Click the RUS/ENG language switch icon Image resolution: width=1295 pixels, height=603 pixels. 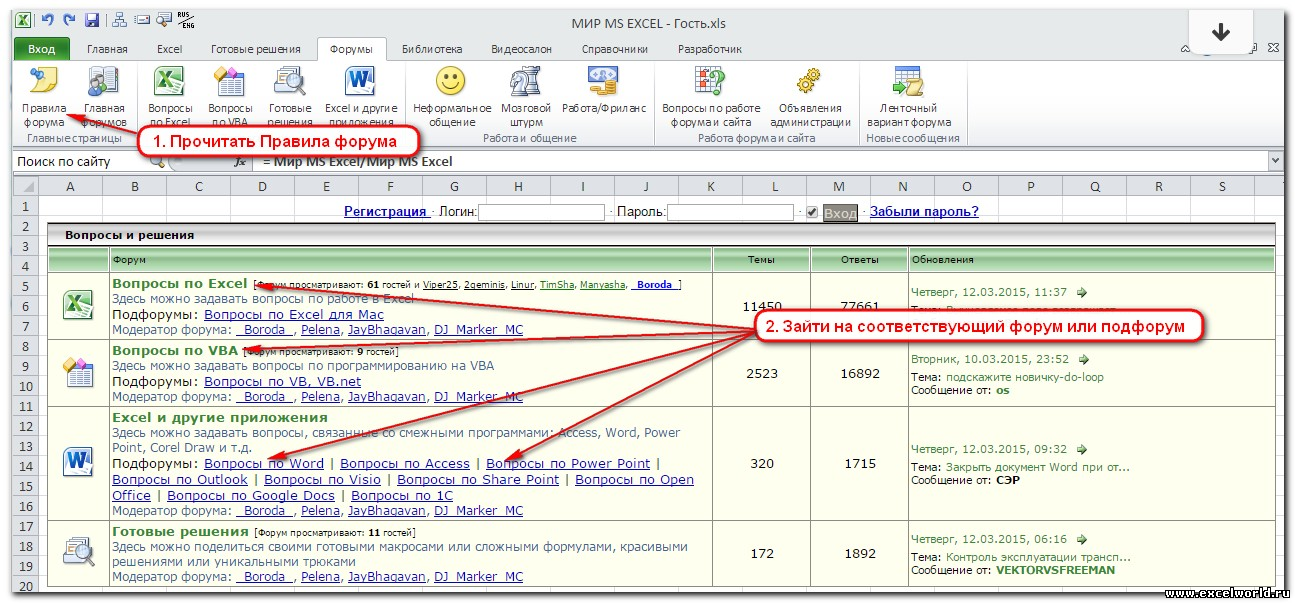(185, 19)
